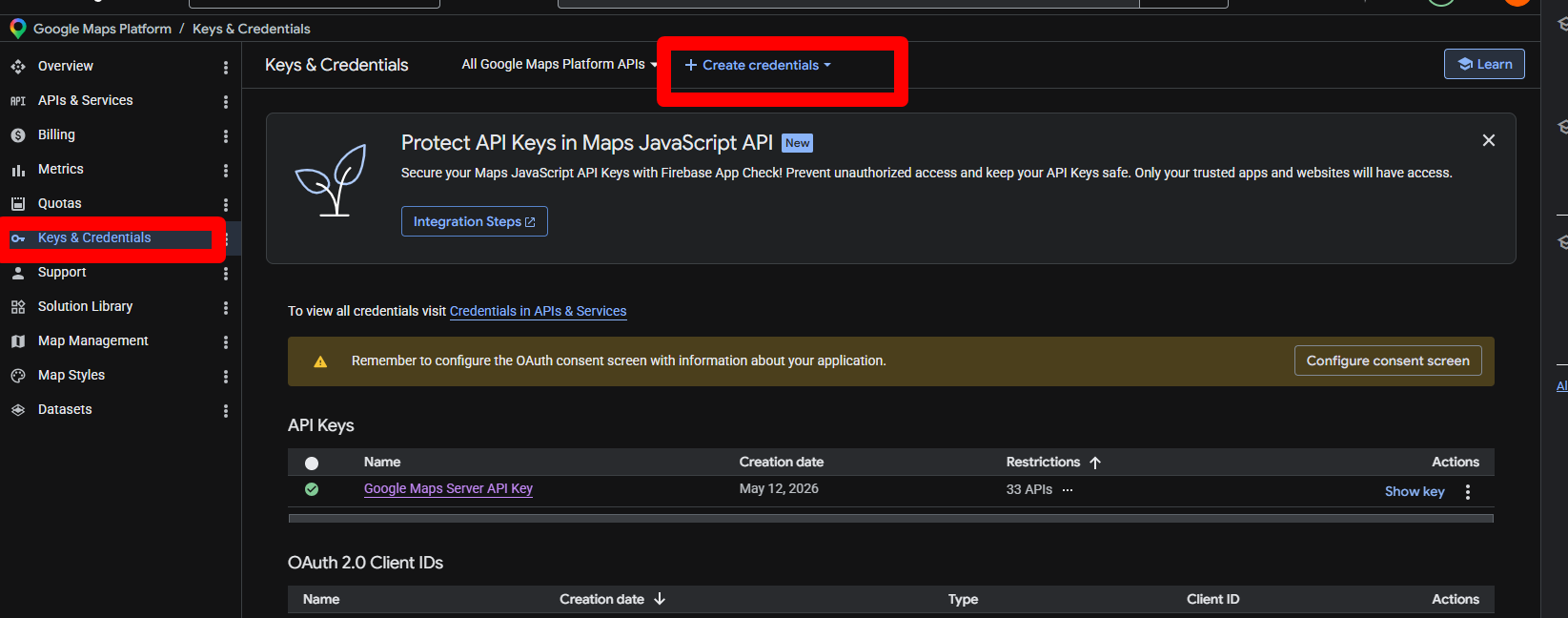Viewport: 1568px width, 618px height.
Task: Open the more options menu for Map Management
Action: (x=226, y=342)
